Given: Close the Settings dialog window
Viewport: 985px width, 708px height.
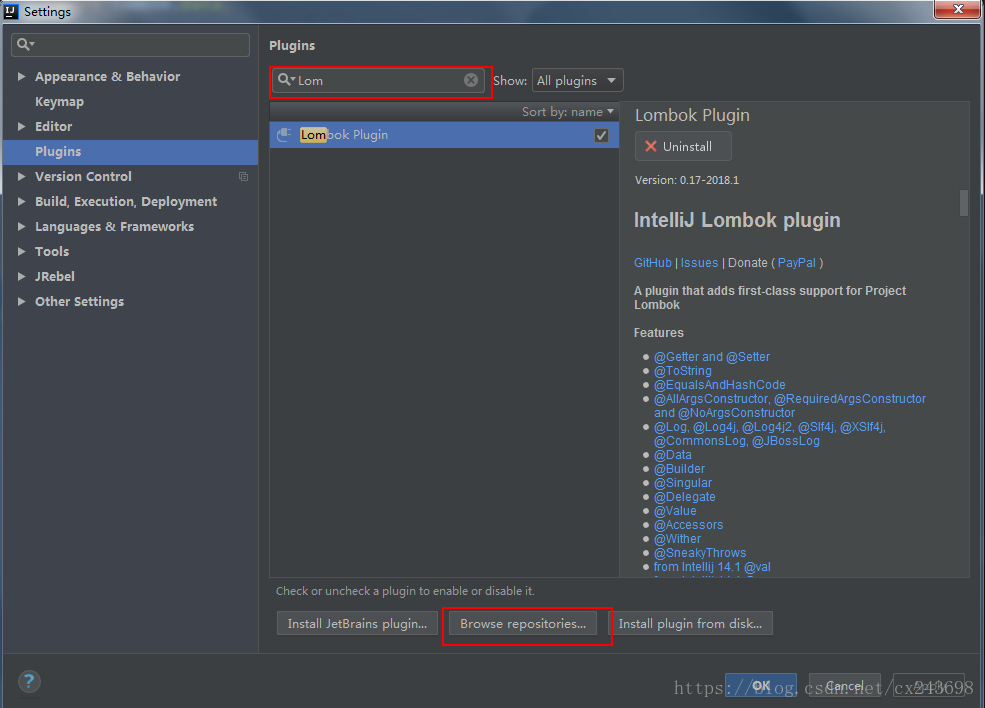Looking at the screenshot, I should [957, 9].
